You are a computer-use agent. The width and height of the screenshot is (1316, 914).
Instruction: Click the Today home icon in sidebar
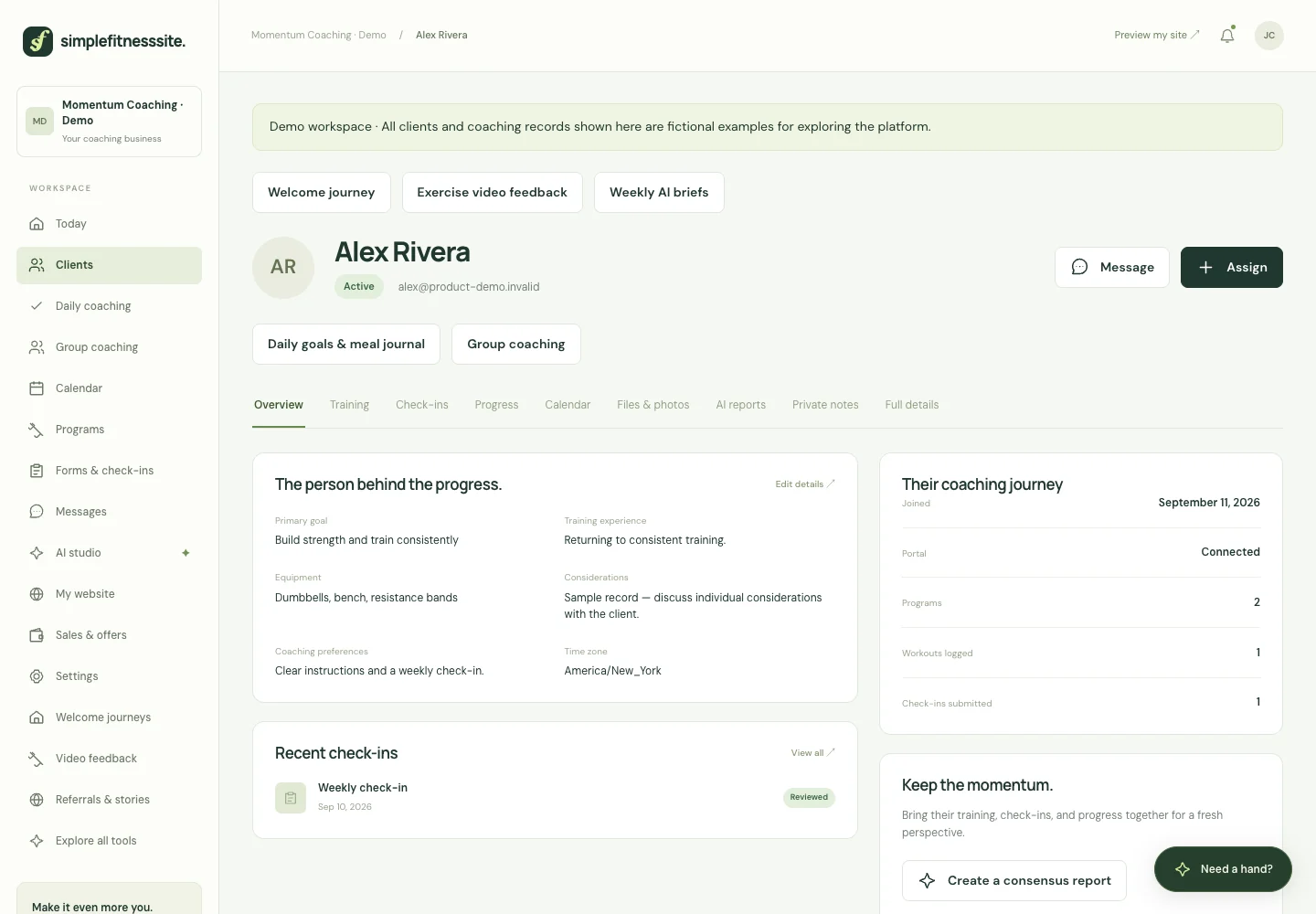[37, 224]
